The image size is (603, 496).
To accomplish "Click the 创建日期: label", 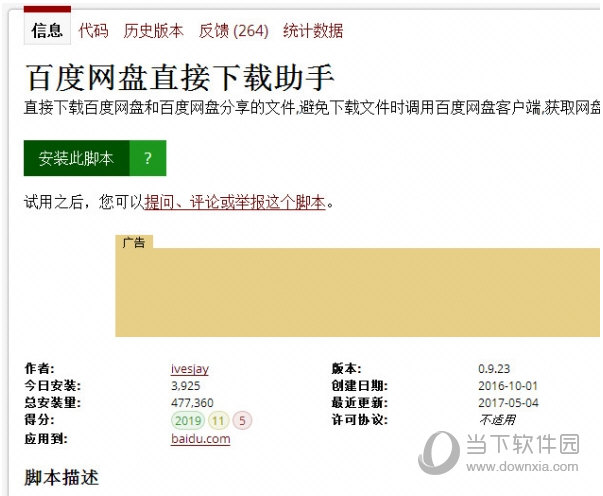I will click(x=360, y=386).
